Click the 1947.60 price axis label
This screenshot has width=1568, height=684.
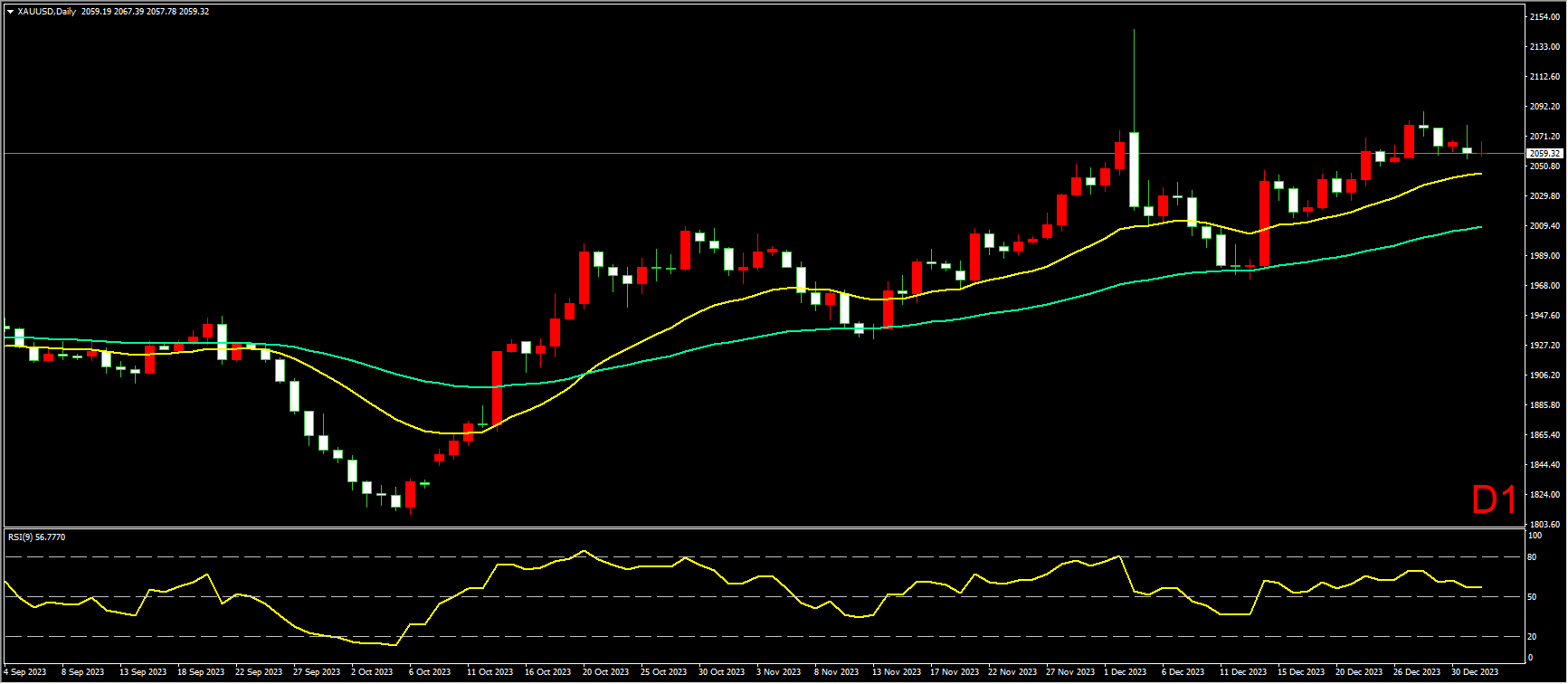[1544, 316]
